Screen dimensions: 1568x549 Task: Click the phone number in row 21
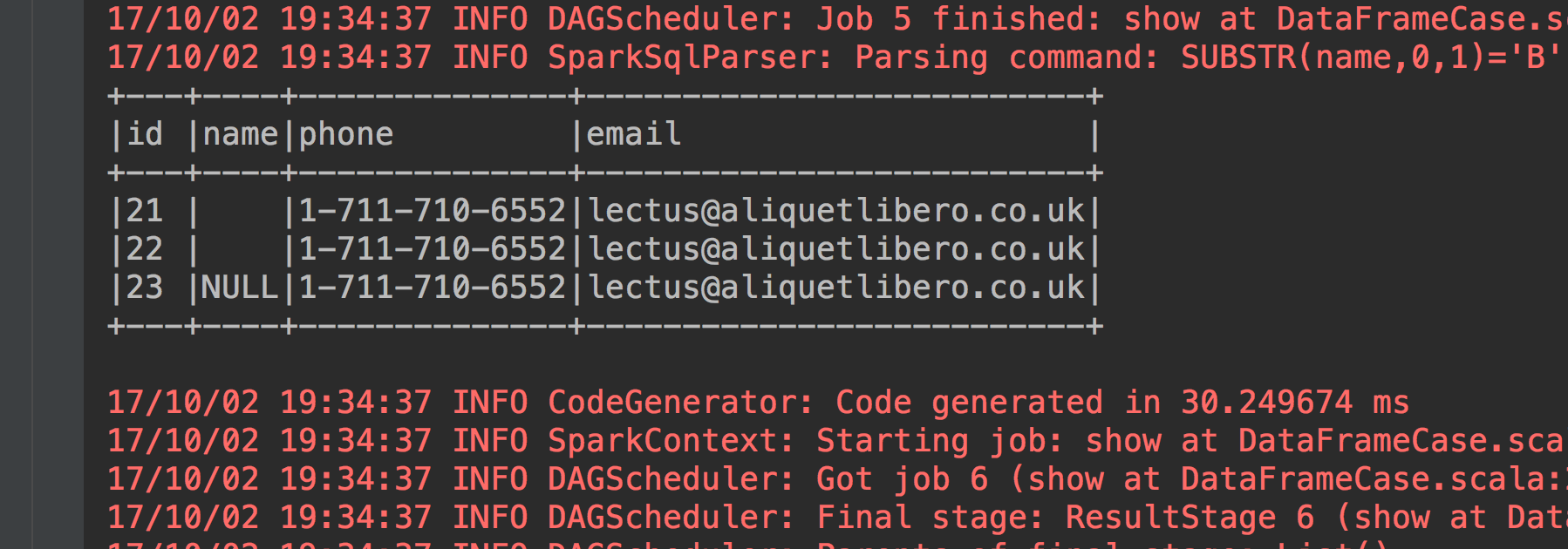433,211
